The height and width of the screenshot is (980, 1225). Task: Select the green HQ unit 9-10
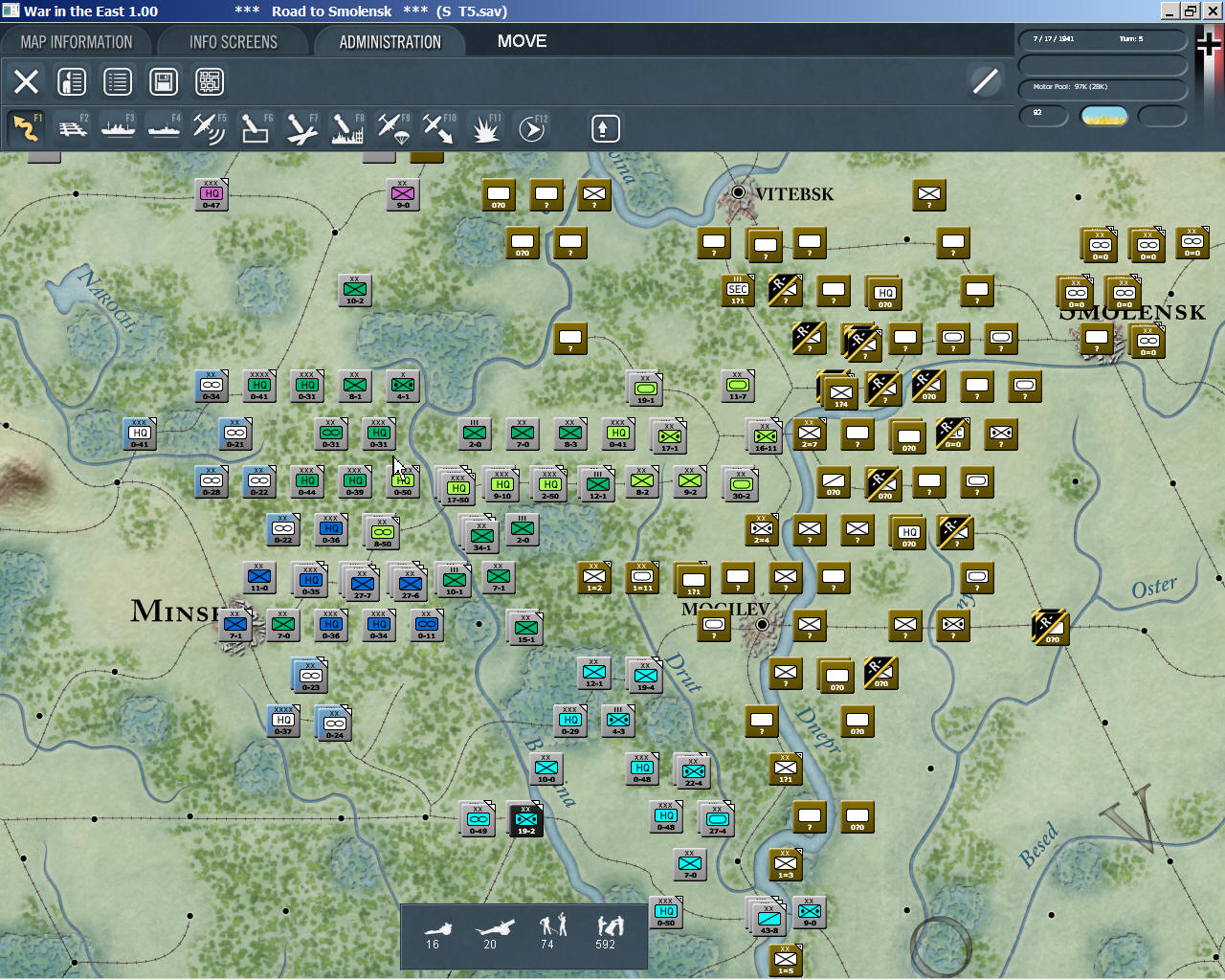coord(502,485)
